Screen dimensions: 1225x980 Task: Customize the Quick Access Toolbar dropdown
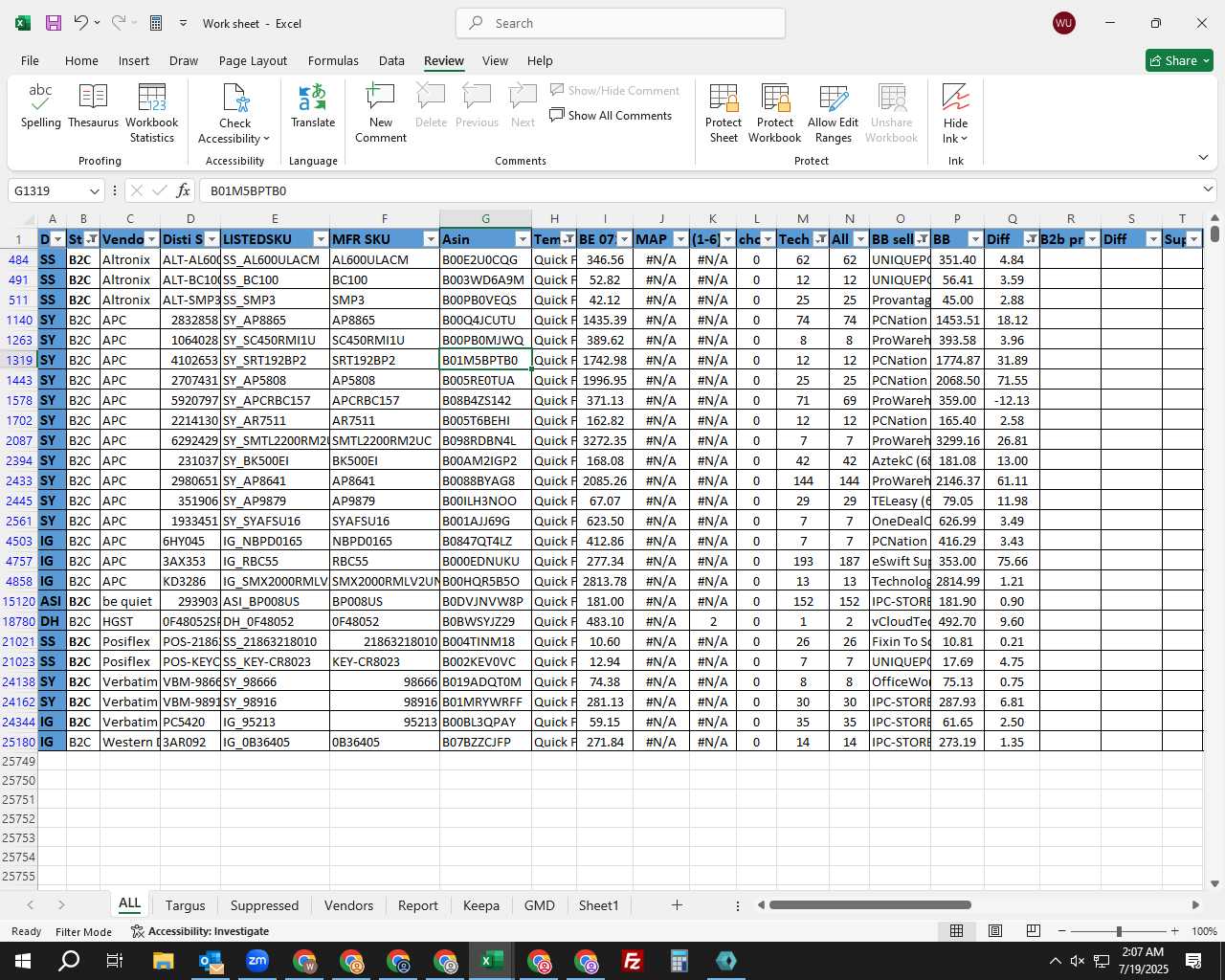[183, 23]
